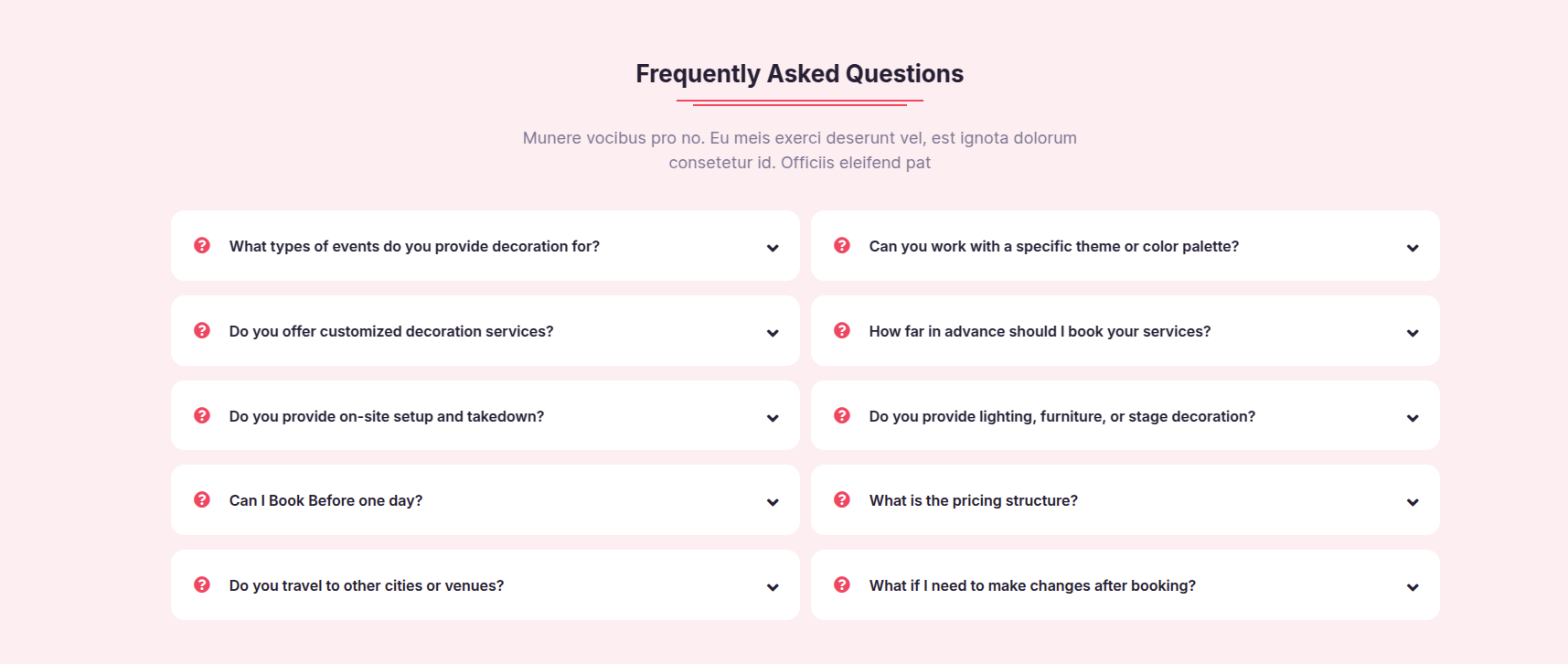Click the Frequently Asked Questions heading

800,73
